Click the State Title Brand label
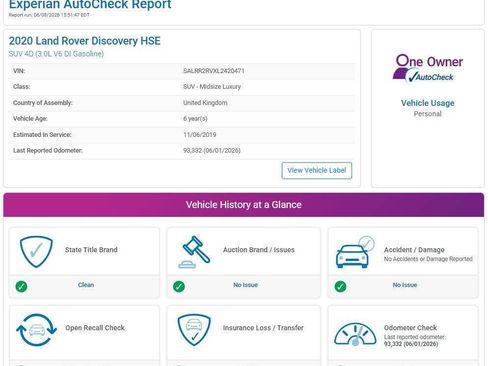488x366 pixels. (91, 250)
